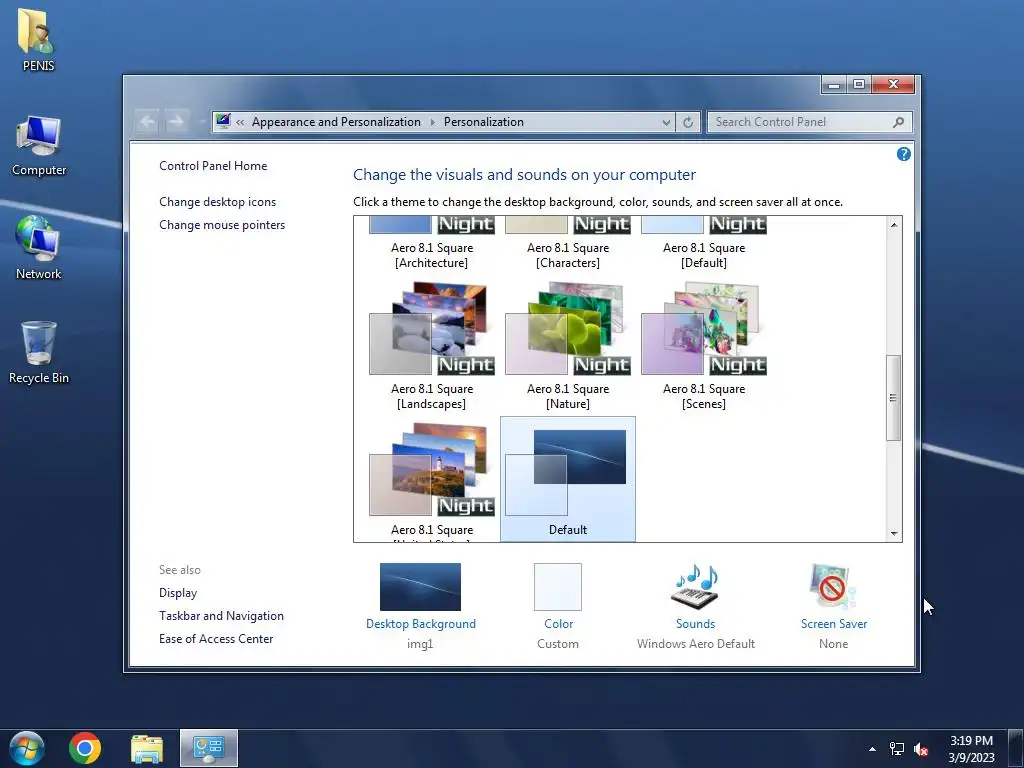This screenshot has width=1024, height=768.
Task: Select the Network desktop icon
Action: [x=39, y=248]
